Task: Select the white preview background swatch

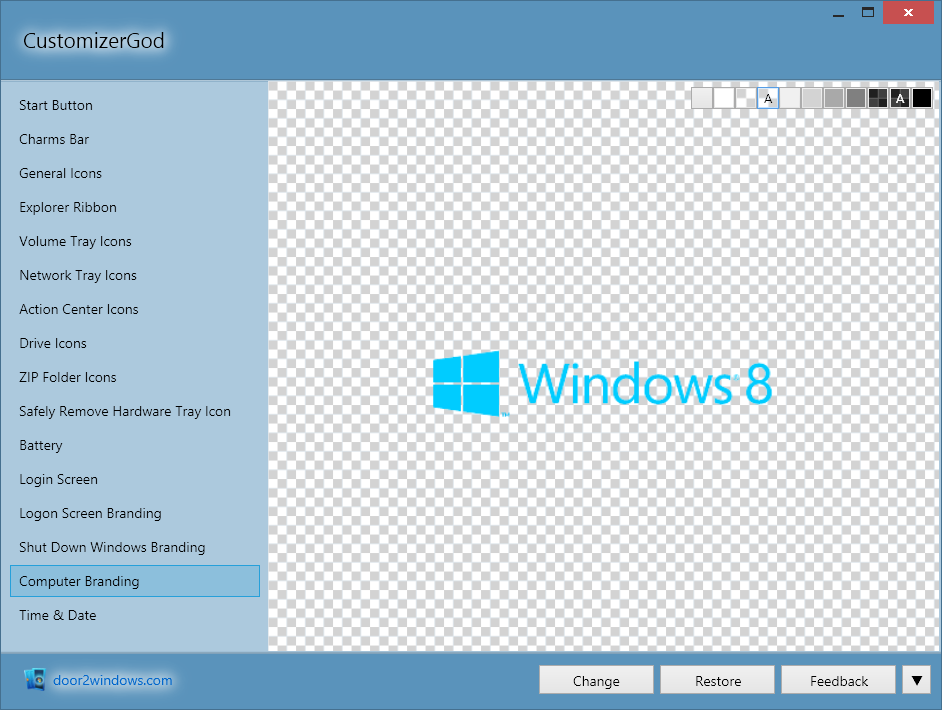Action: click(723, 98)
